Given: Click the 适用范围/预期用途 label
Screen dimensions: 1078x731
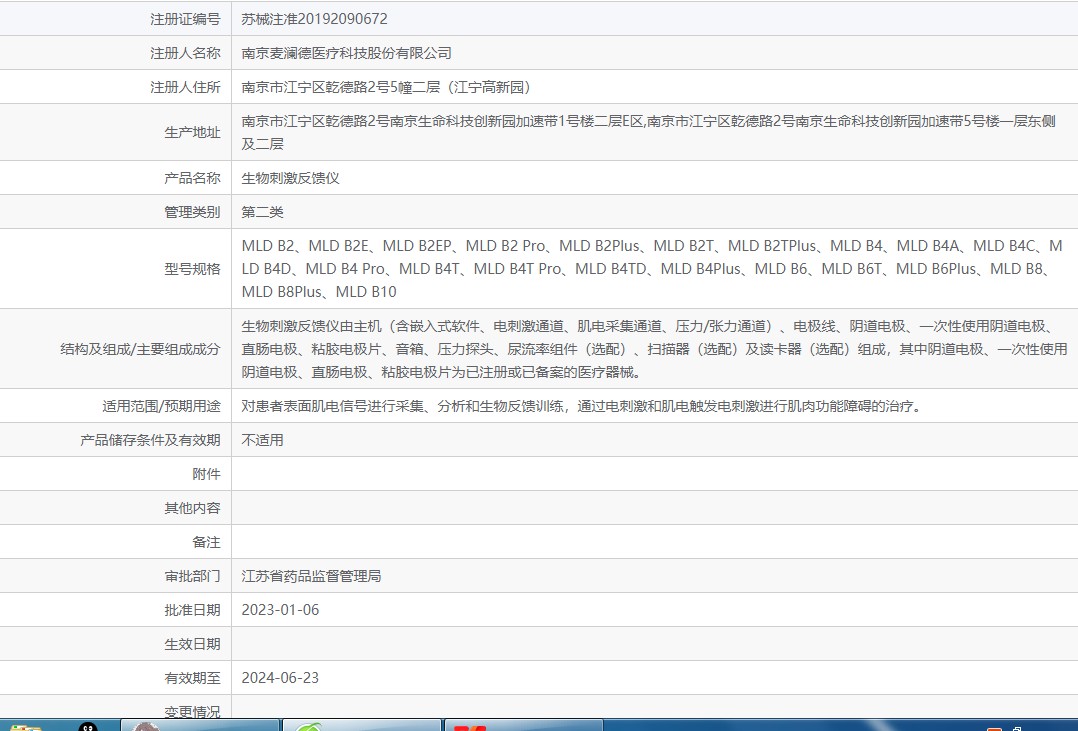Looking at the screenshot, I should pyautogui.click(x=161, y=406).
